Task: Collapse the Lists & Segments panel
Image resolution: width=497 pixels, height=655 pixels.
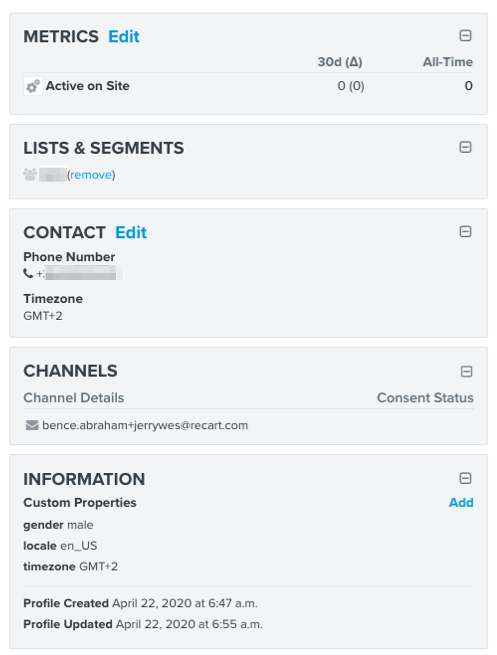Action: tap(465, 147)
